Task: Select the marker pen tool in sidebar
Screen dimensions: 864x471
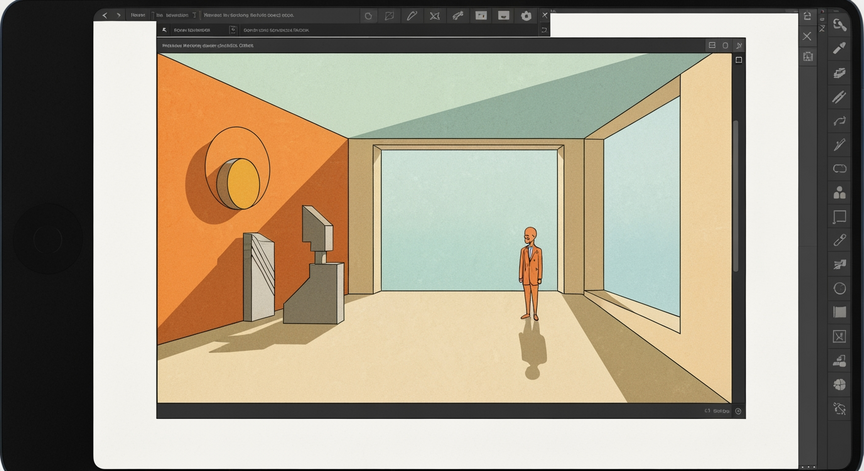Action: [839, 48]
